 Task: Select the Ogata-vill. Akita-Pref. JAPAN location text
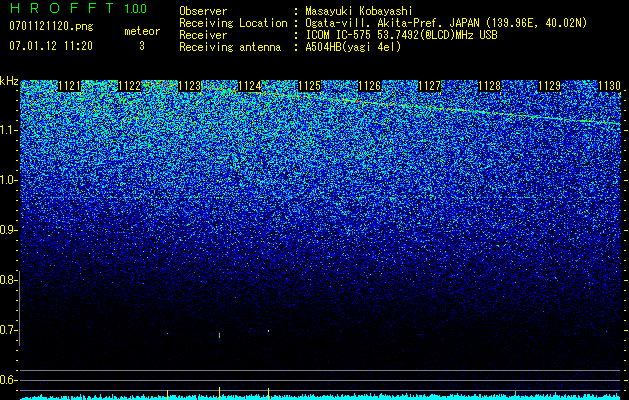pos(446,23)
